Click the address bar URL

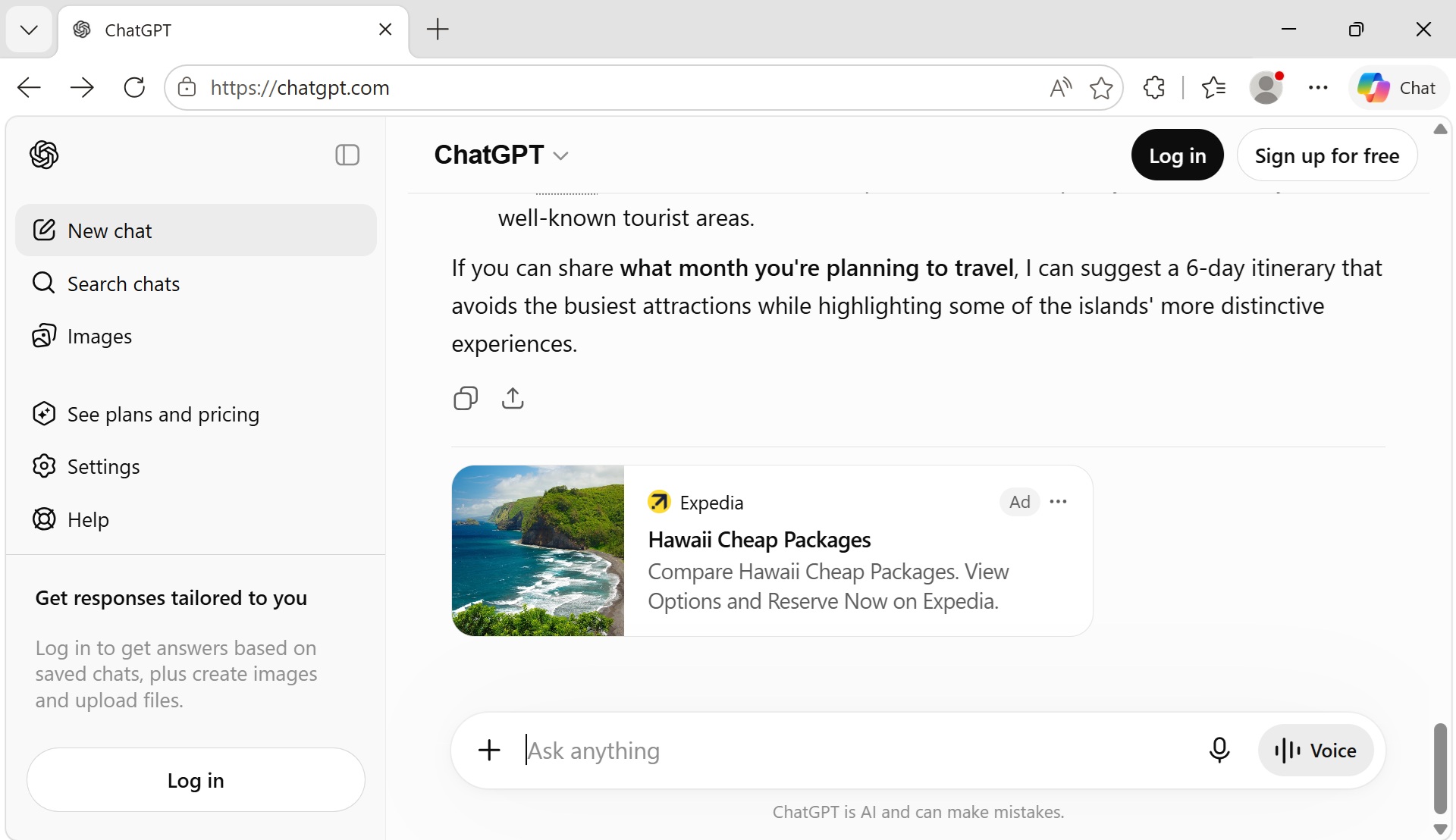point(300,87)
